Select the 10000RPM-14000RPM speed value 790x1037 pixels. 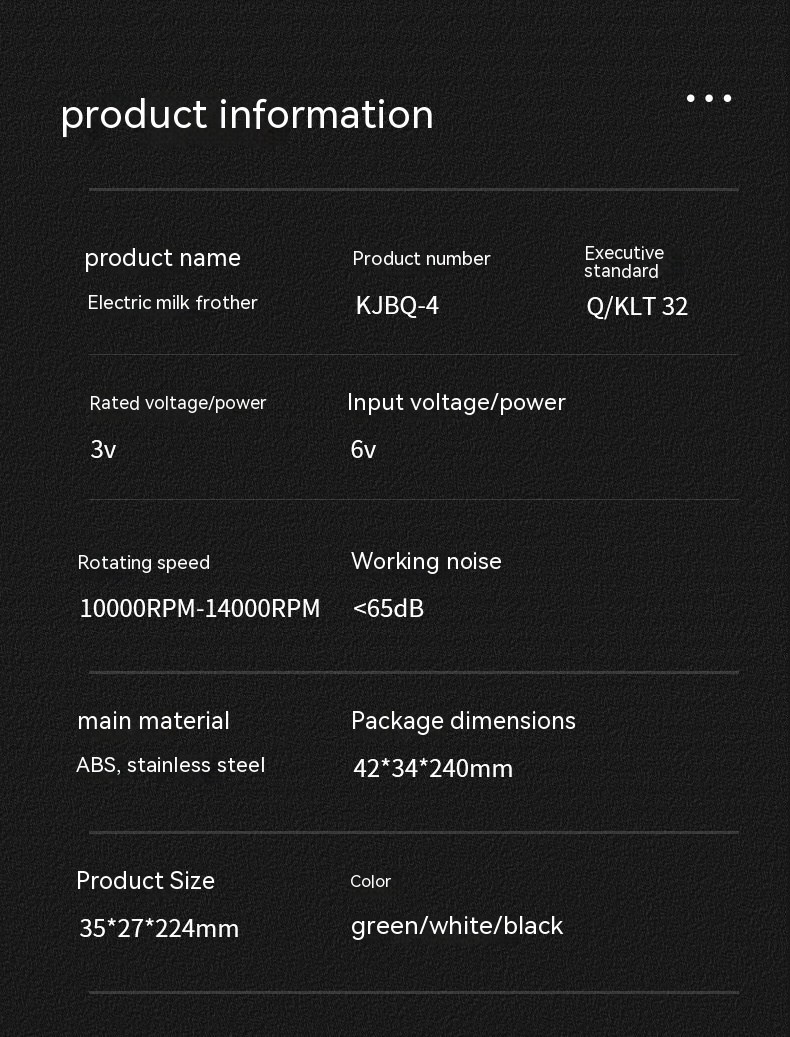click(x=200, y=609)
